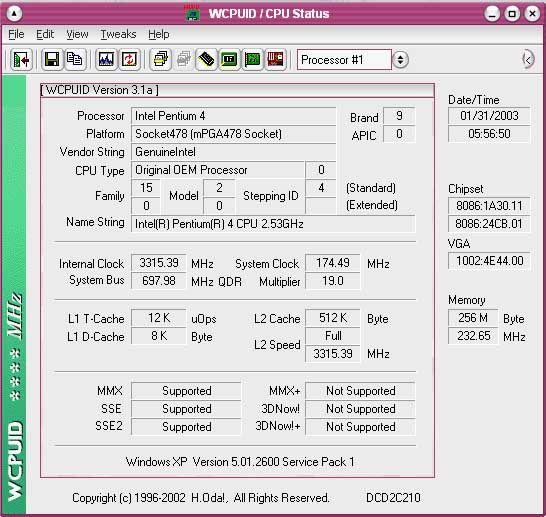Click the MMX 'Supported' field
The width and height of the screenshot is (546, 517).
186,391
